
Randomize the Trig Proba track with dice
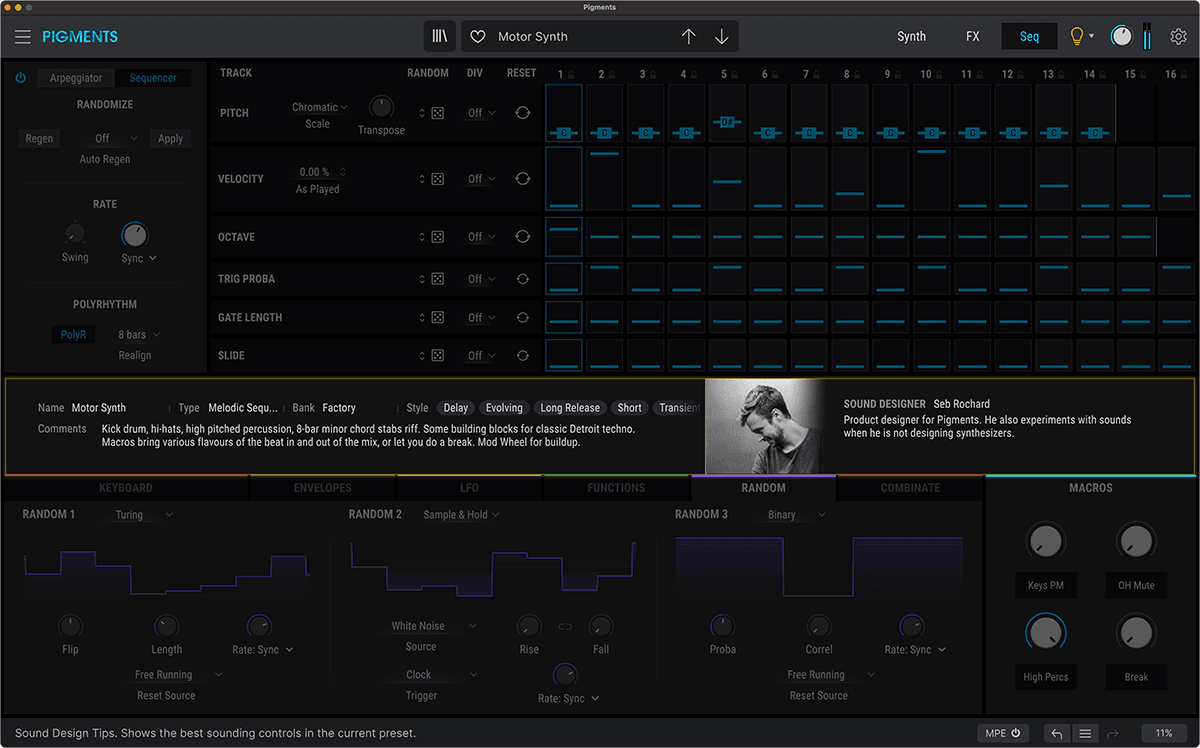(x=438, y=279)
